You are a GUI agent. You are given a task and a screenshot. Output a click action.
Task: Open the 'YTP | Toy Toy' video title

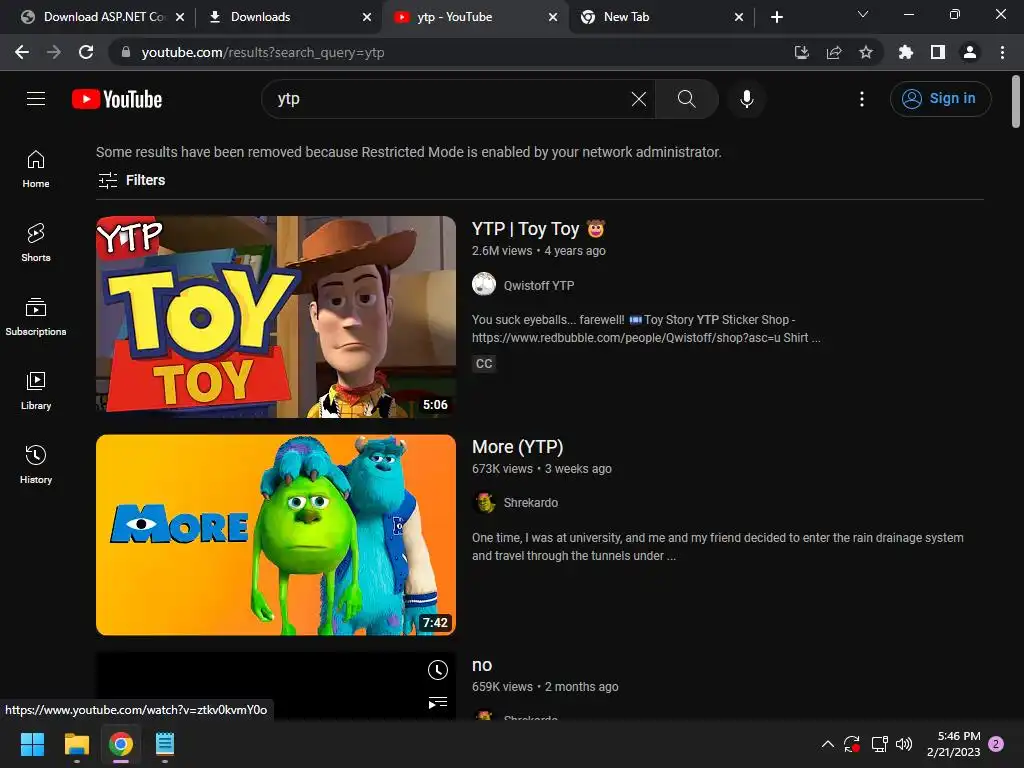coord(539,229)
